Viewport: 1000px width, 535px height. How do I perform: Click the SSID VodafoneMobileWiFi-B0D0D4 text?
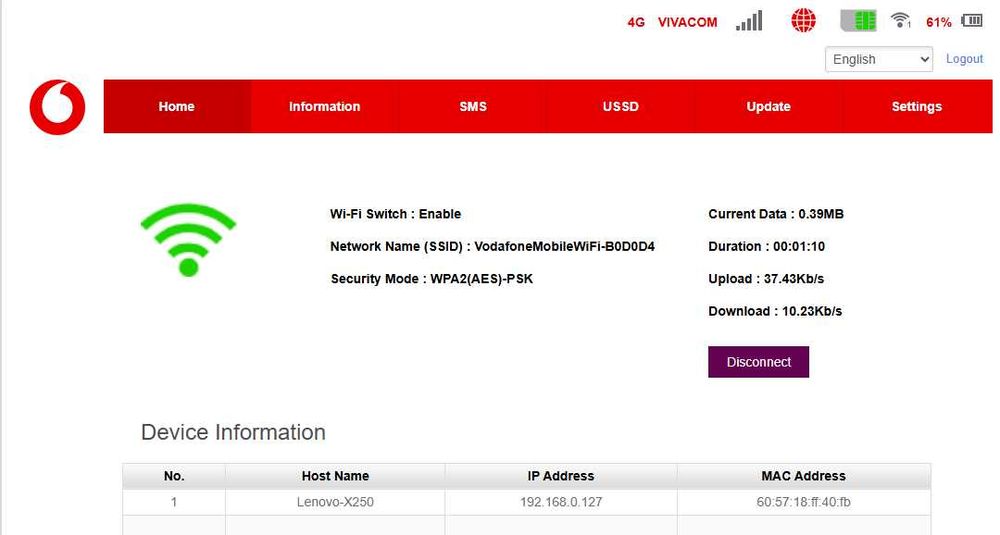(492, 247)
